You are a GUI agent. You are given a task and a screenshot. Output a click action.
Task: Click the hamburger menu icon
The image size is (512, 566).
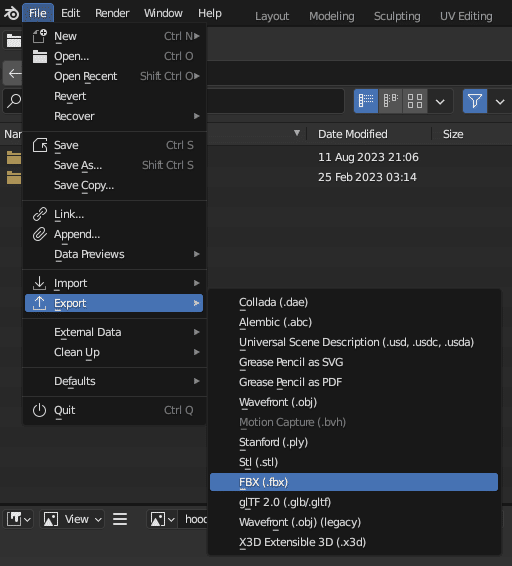click(120, 519)
